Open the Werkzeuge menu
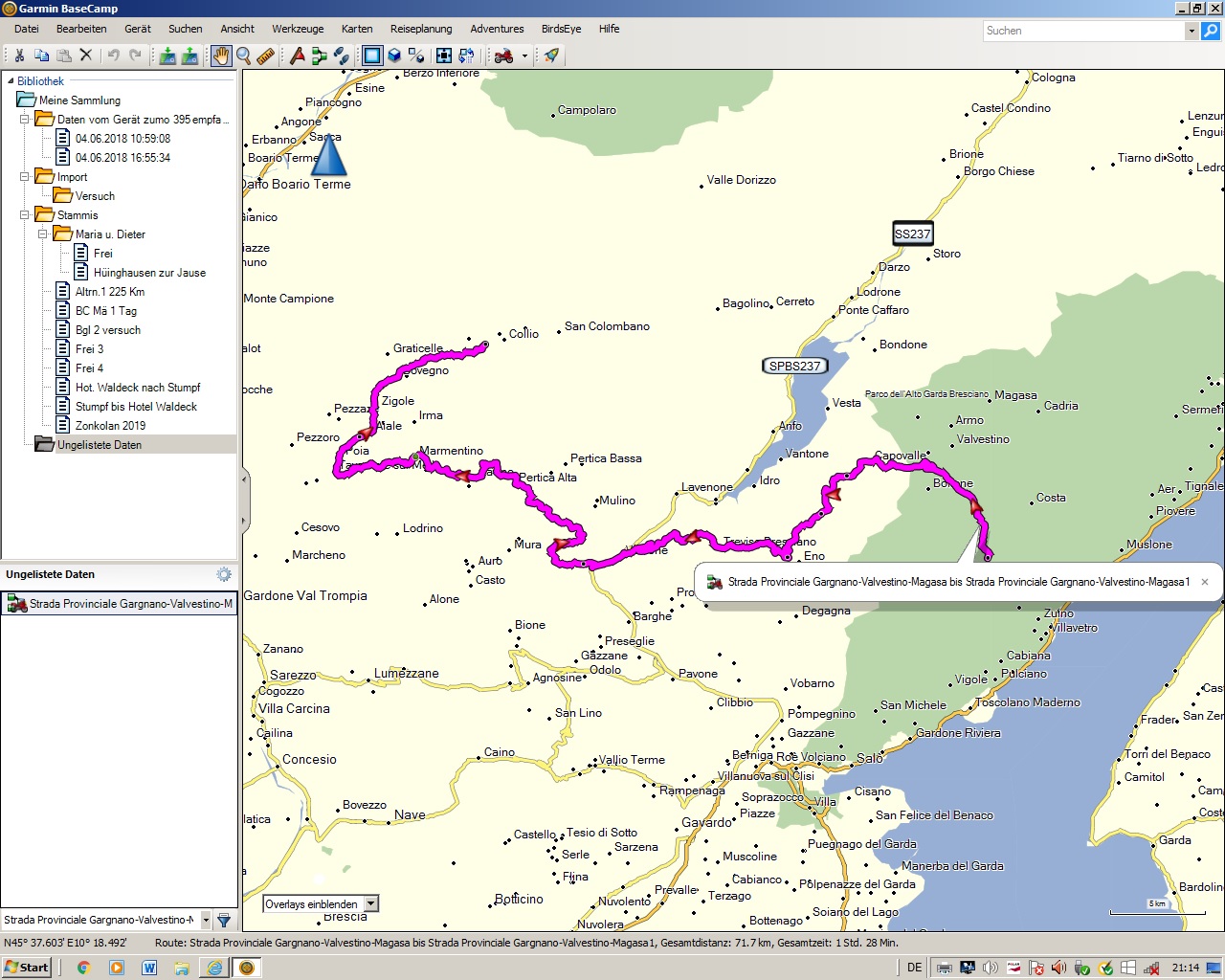1225x980 pixels. click(x=298, y=29)
